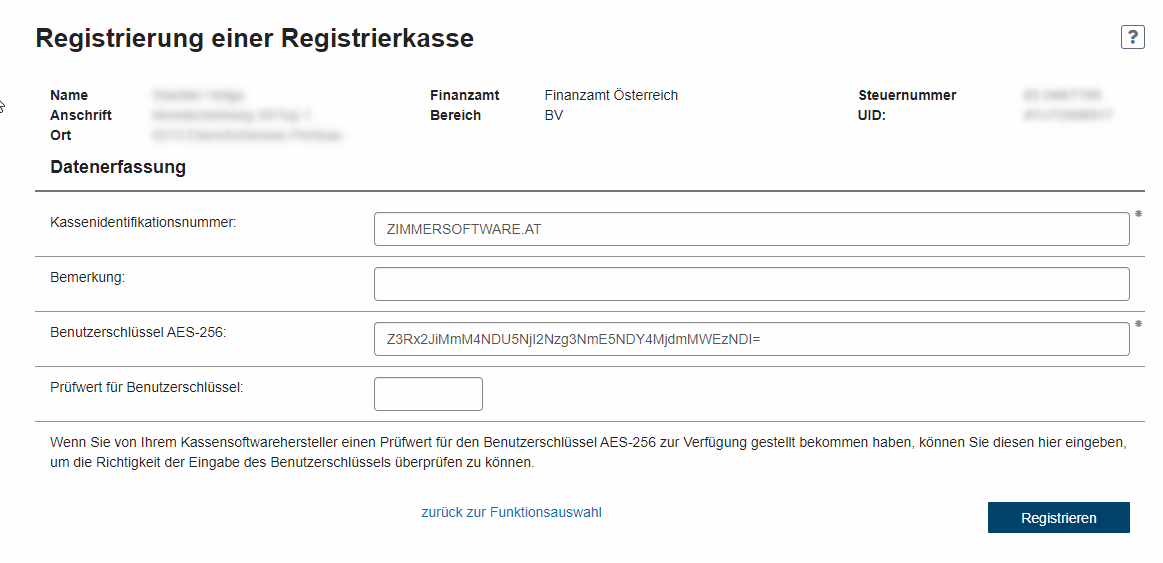This screenshot has height=563, width=1163.
Task: Click the BV value beside Bereich
Action: pyautogui.click(x=555, y=115)
